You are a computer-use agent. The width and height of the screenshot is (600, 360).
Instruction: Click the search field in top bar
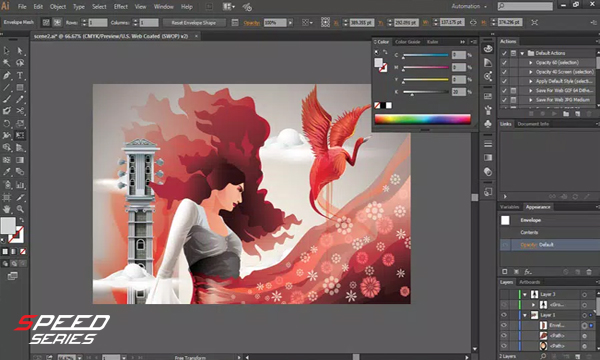pos(525,6)
